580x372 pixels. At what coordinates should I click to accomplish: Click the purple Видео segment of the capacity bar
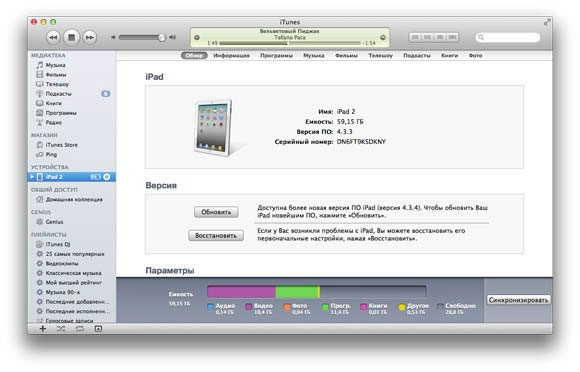click(242, 292)
